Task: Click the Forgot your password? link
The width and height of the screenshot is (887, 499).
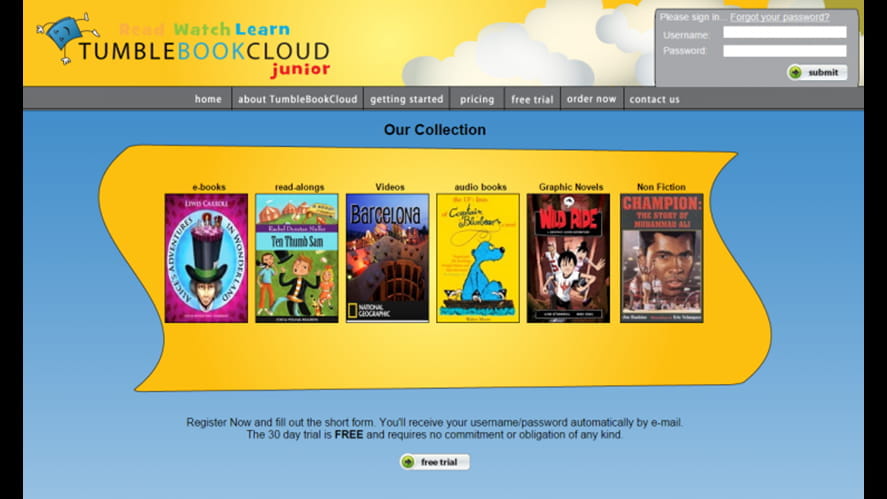Action: pos(780,17)
